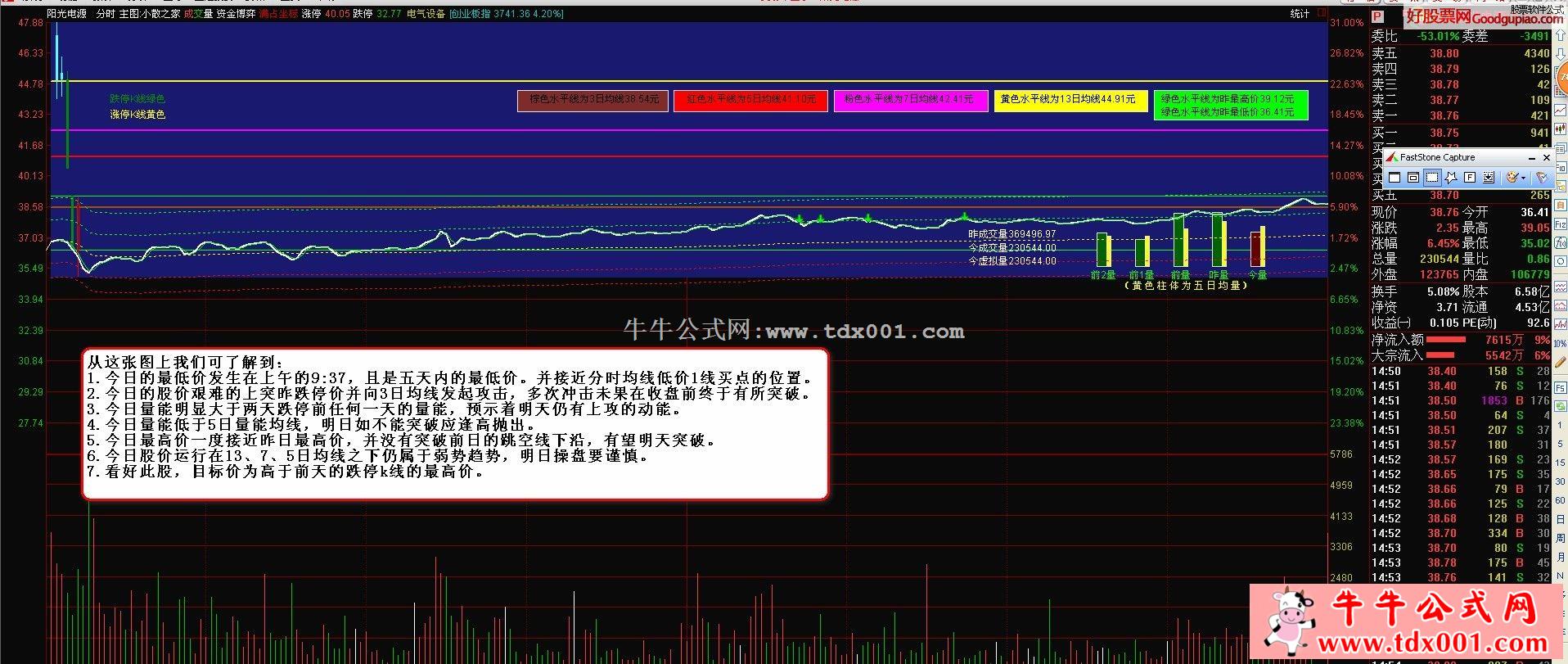Click the 内盘 value 106779

point(1529,275)
